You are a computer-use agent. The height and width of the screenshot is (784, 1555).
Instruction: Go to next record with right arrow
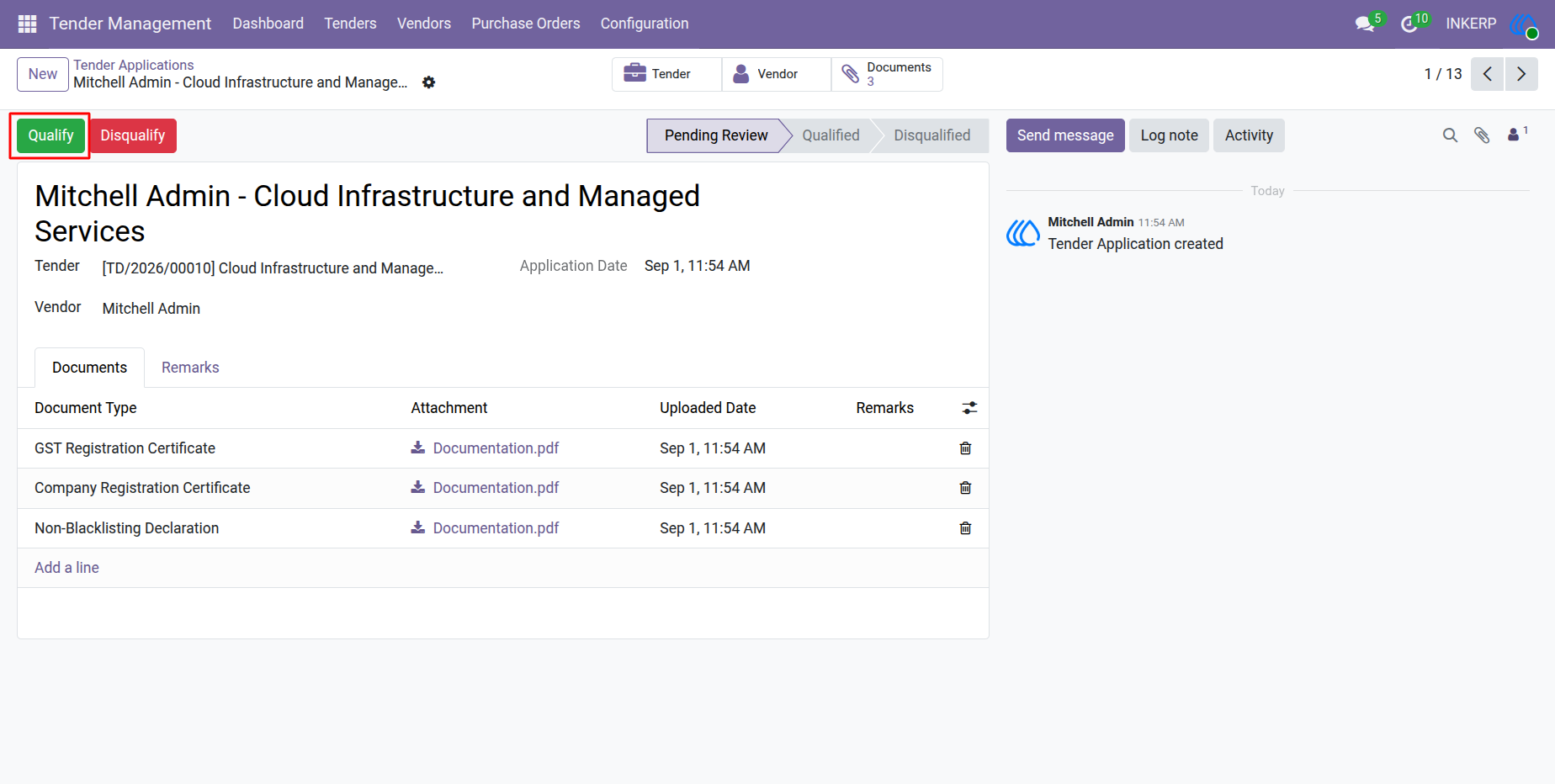click(x=1521, y=74)
